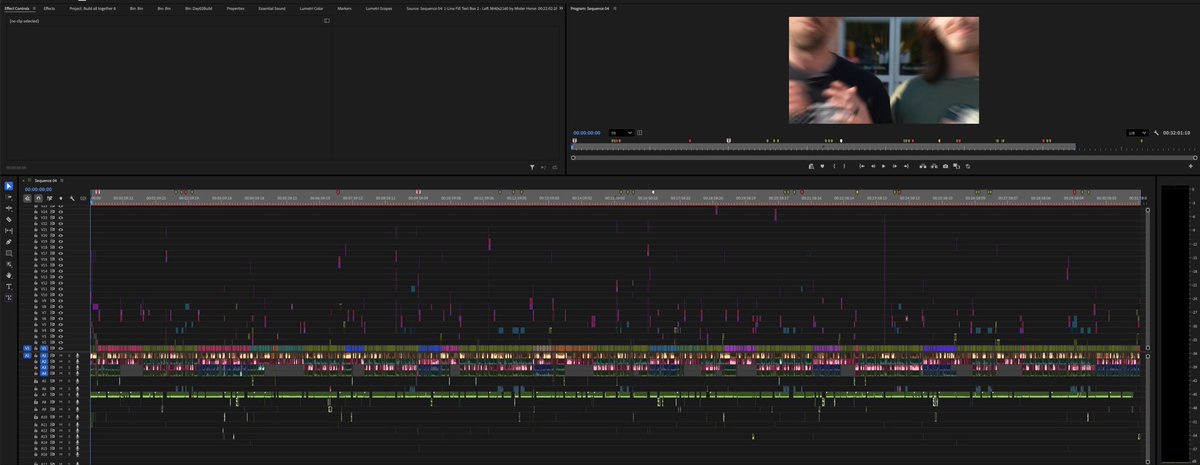Open Bin: Day02Build tab
The width and height of the screenshot is (1200, 465).
(198, 8)
